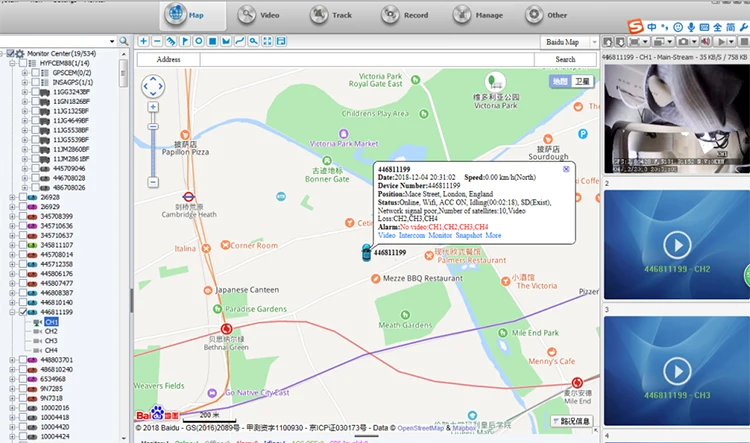750x443 pixels.
Task: Click the save map toolbar icon
Action: click(x=281, y=42)
